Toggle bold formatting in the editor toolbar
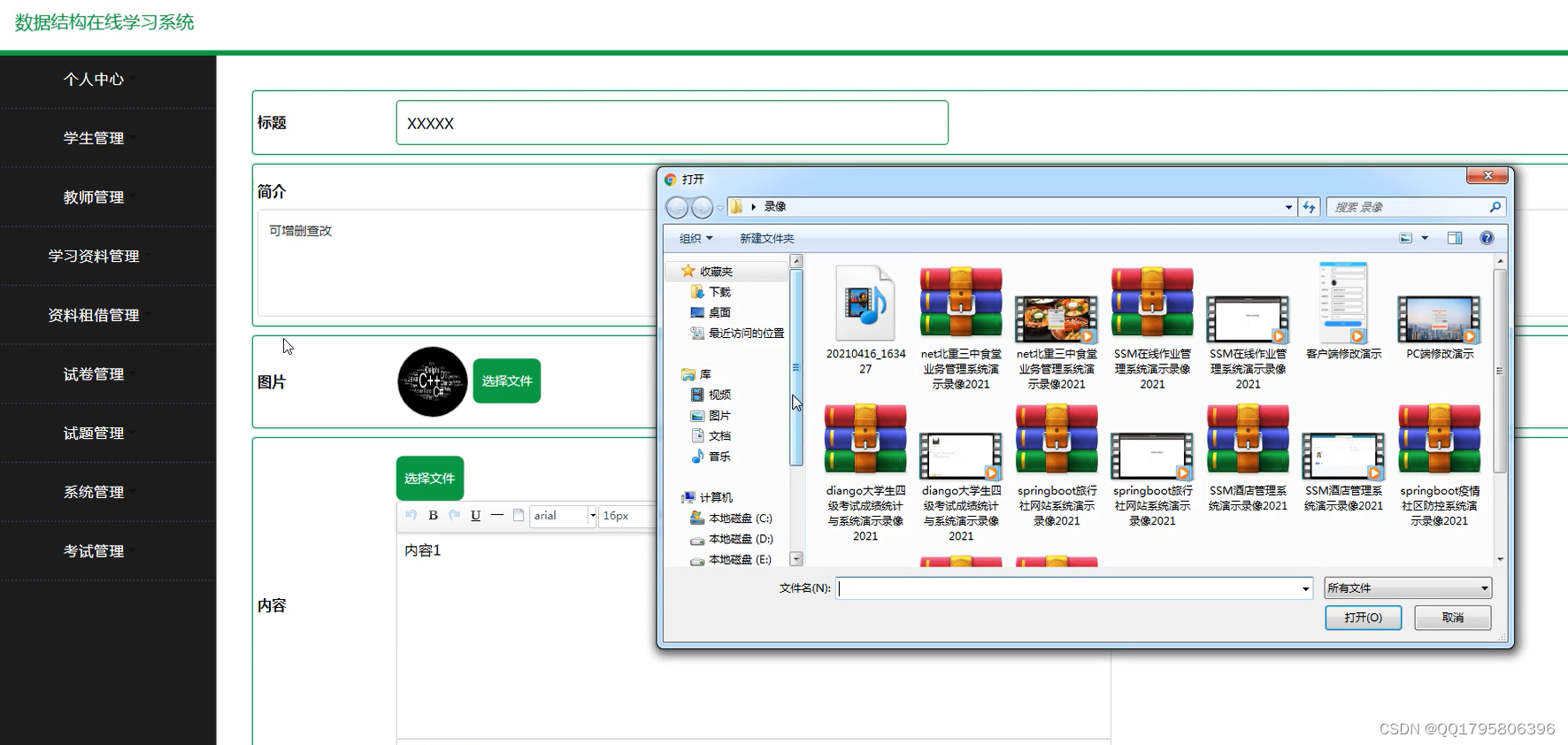The height and width of the screenshot is (745, 1568). pos(433,515)
